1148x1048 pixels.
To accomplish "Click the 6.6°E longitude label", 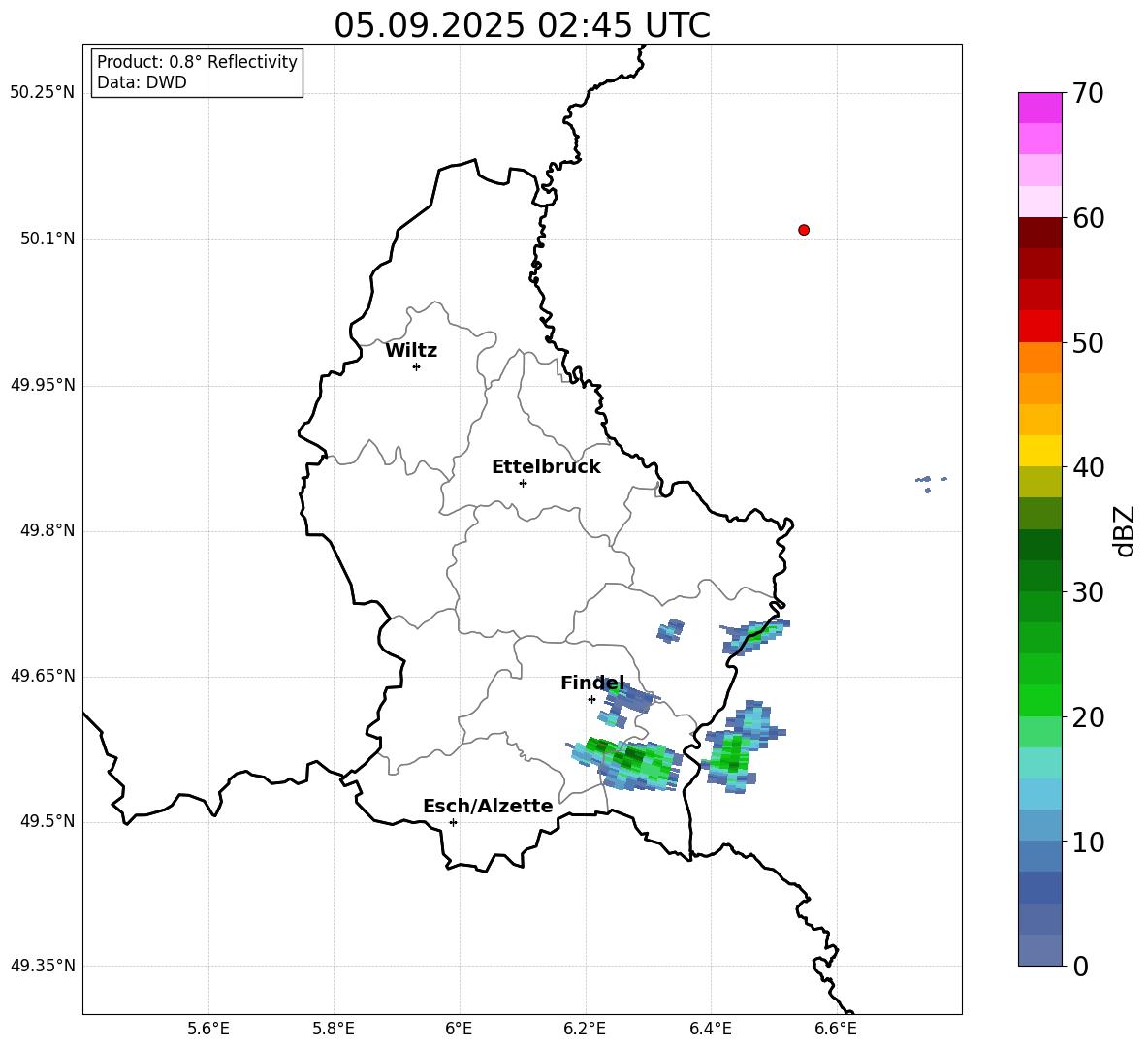I will 836,1029.
